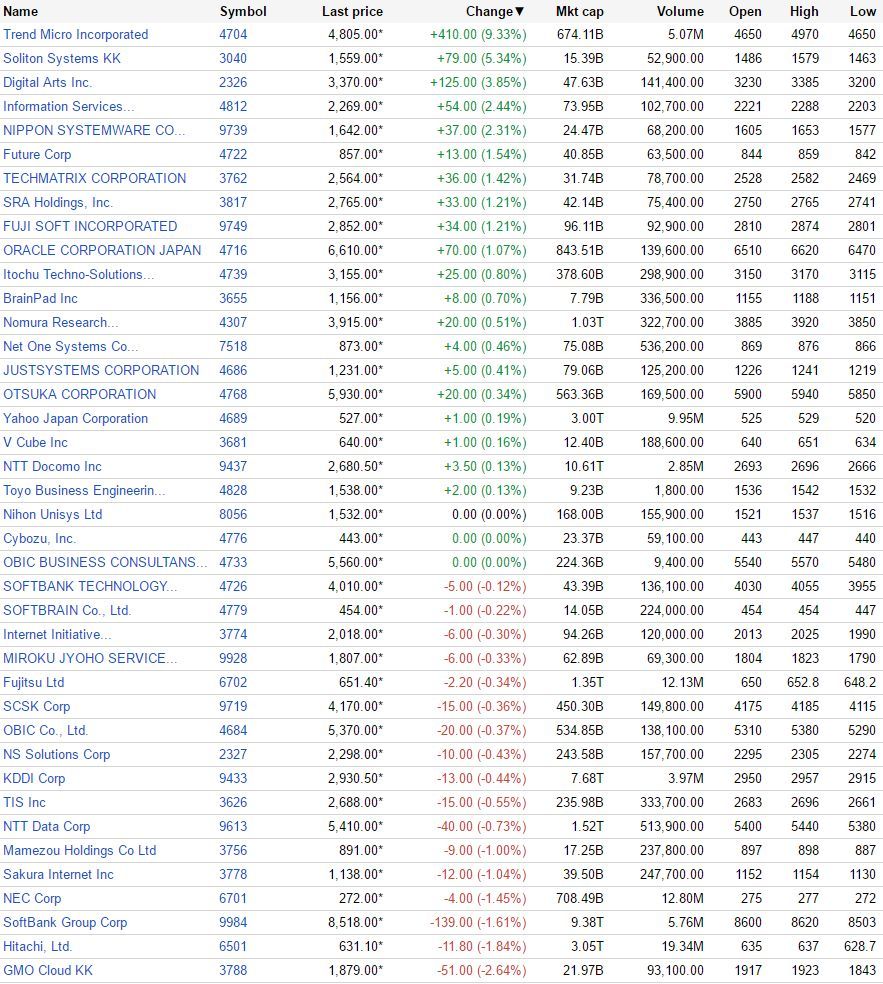
Task: Open Future Corp link
Action: click(37, 154)
